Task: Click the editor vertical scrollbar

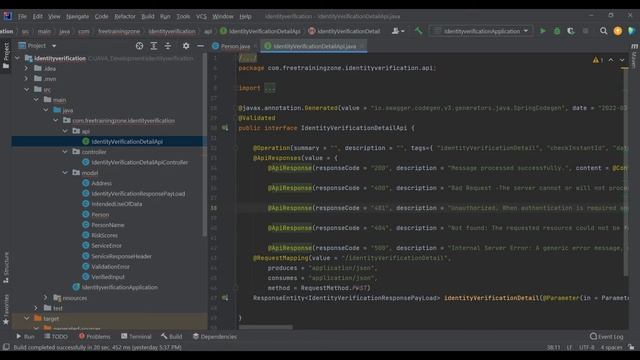Action: pos(625,171)
